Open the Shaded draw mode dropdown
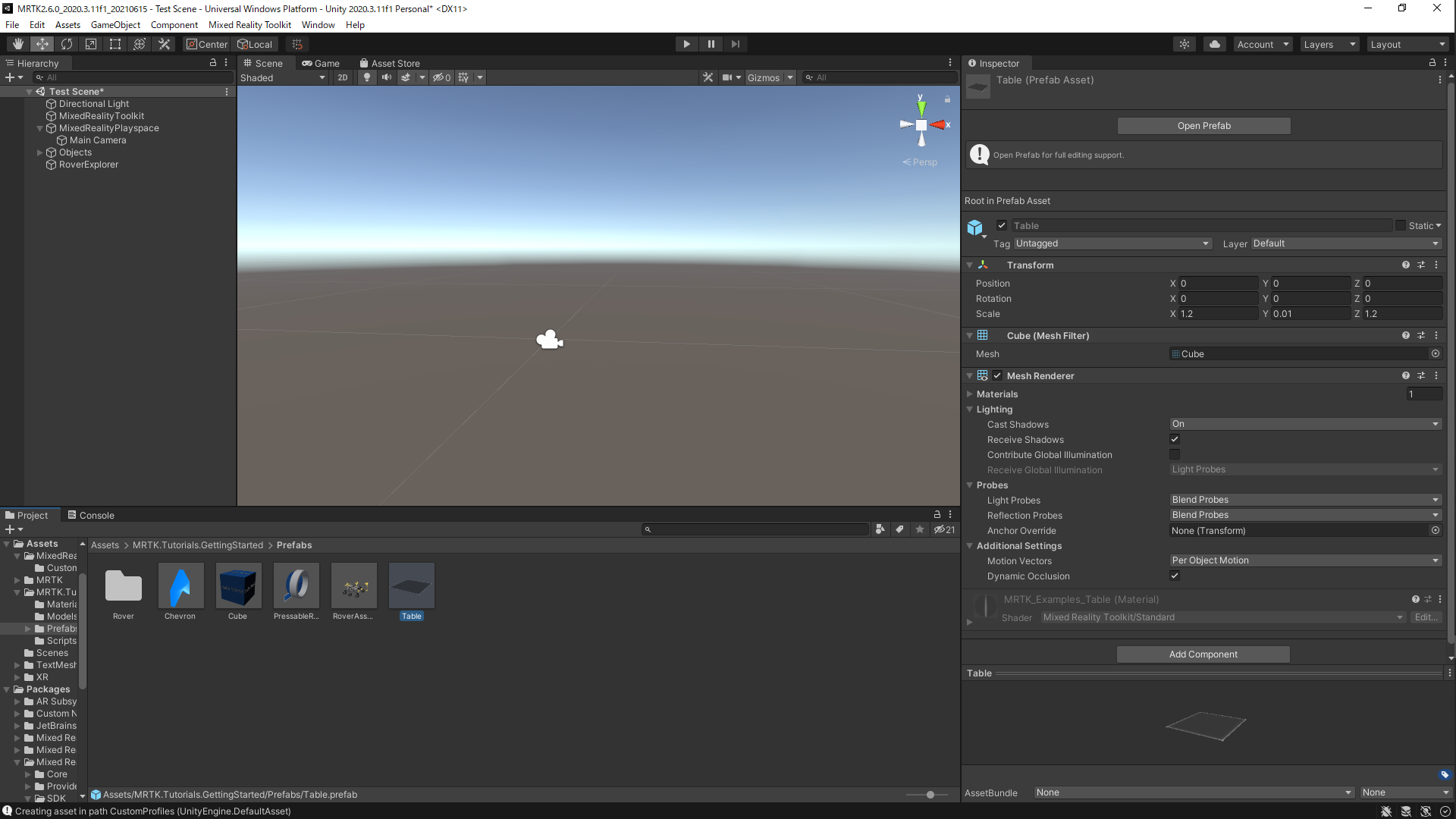Viewport: 1456px width, 819px height. 282,77
